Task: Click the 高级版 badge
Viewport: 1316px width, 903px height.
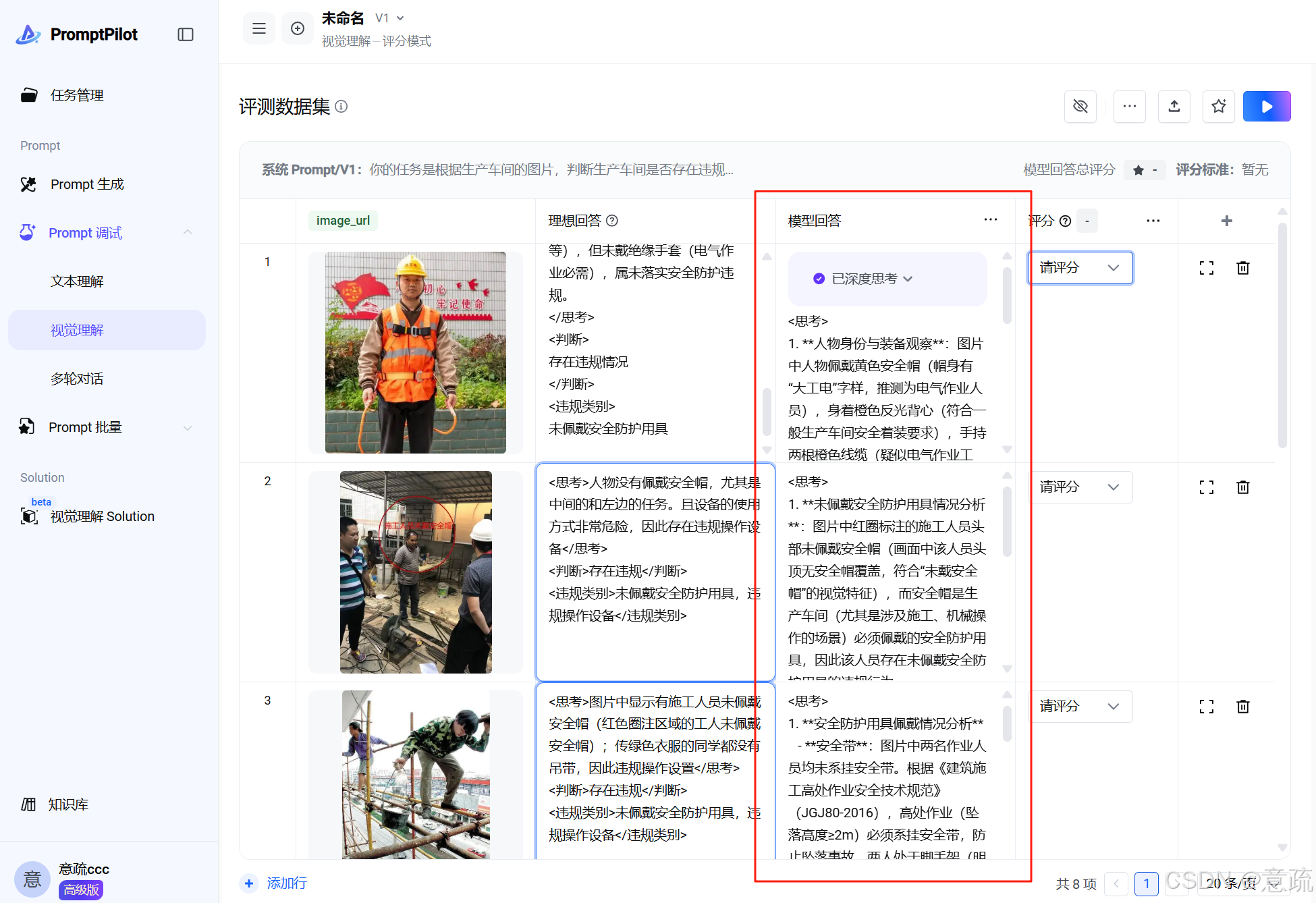Action: (81, 890)
